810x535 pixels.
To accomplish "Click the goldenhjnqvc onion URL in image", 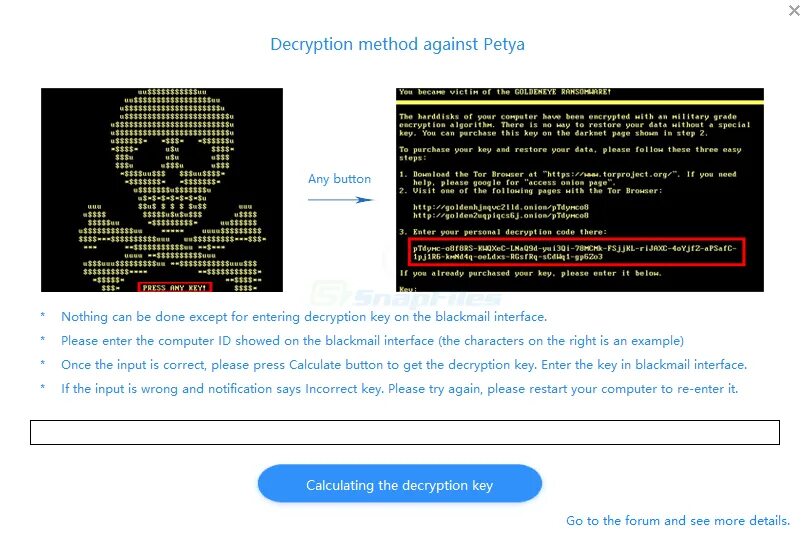I will click(x=501, y=207).
